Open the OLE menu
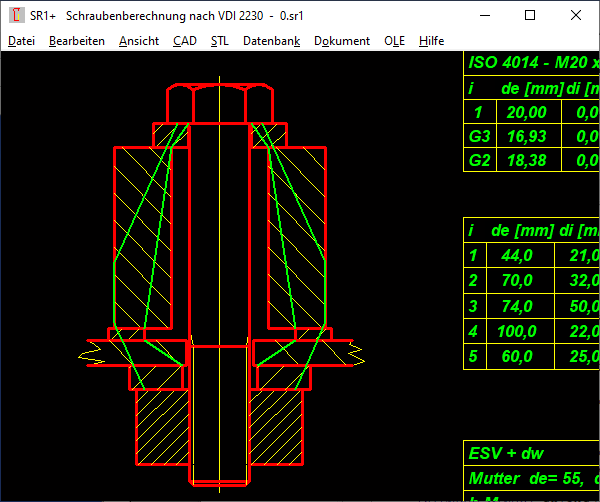Screen dimensions: 600x502 (394, 41)
